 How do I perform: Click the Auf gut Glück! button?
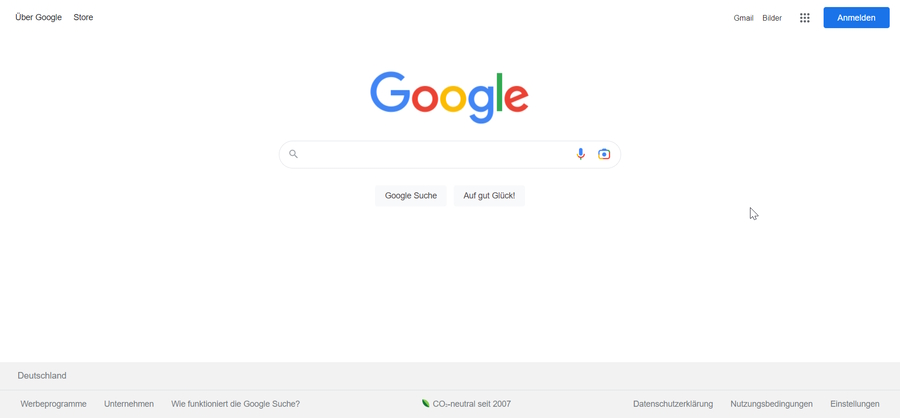(x=489, y=196)
